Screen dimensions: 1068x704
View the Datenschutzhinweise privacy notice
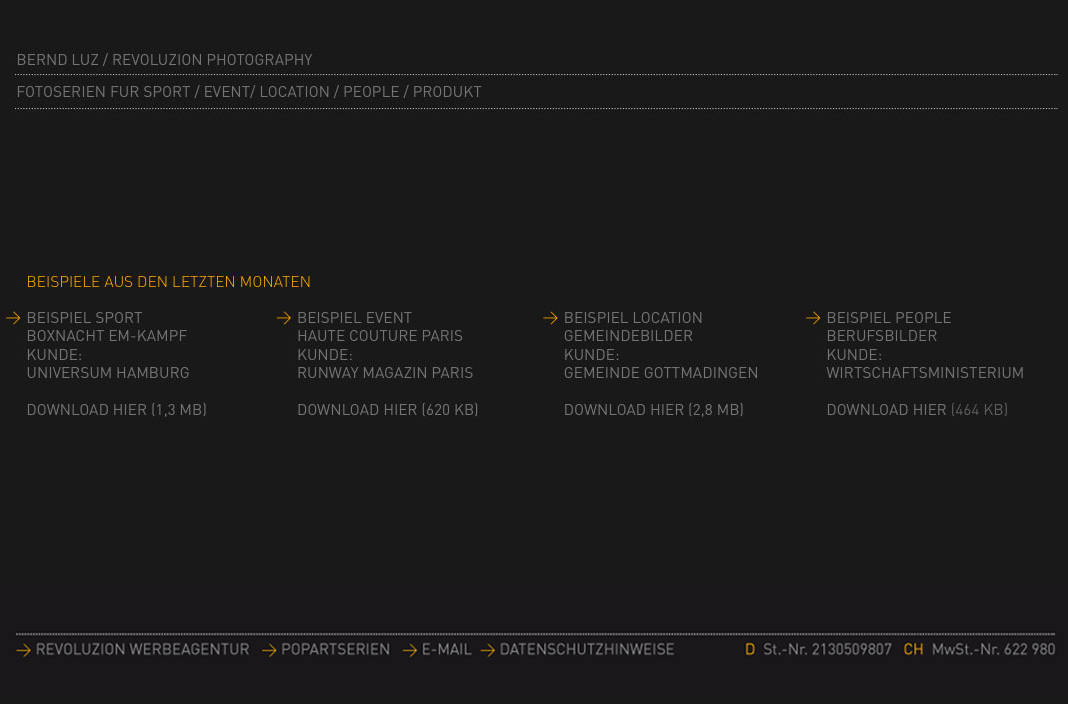pos(587,650)
